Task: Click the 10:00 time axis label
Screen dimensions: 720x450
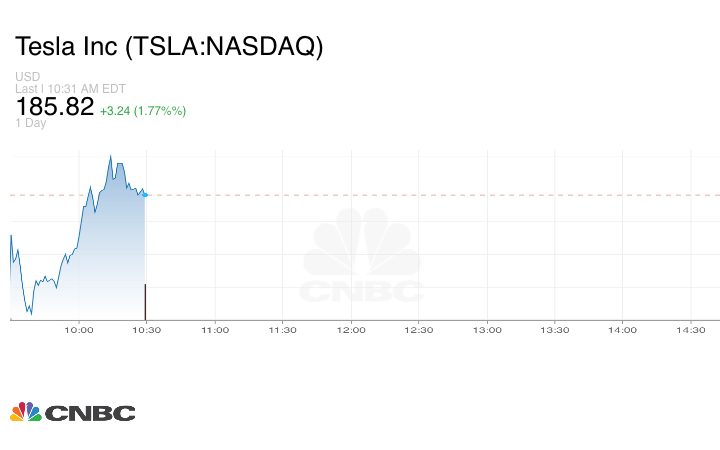Action: coord(79,330)
